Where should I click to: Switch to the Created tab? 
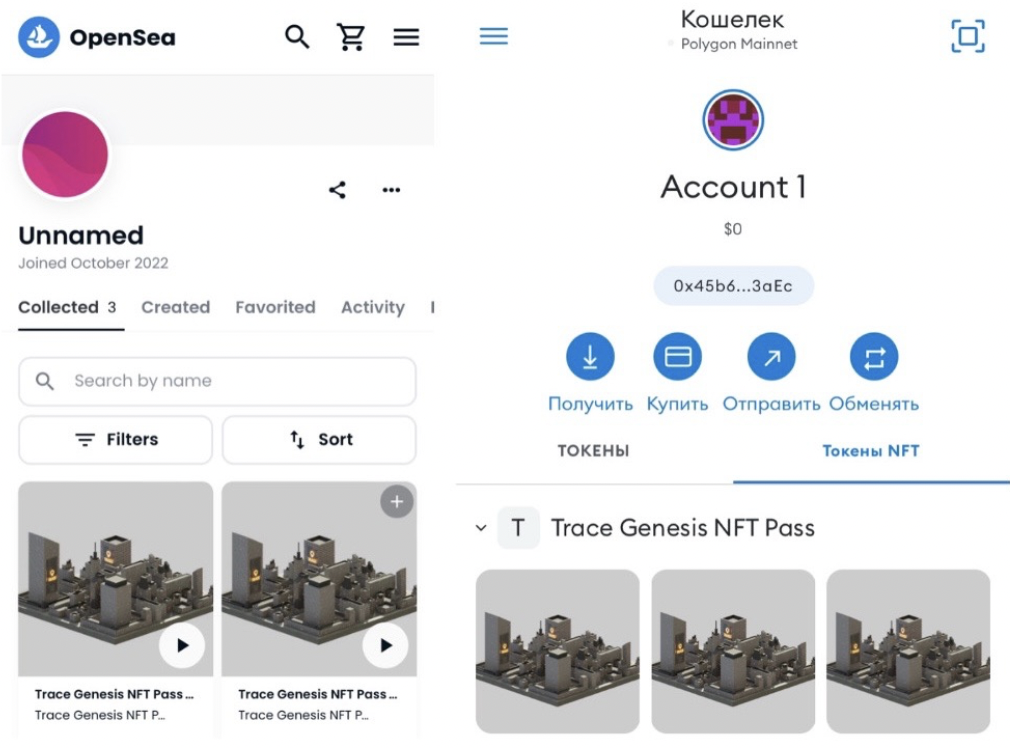click(x=175, y=307)
